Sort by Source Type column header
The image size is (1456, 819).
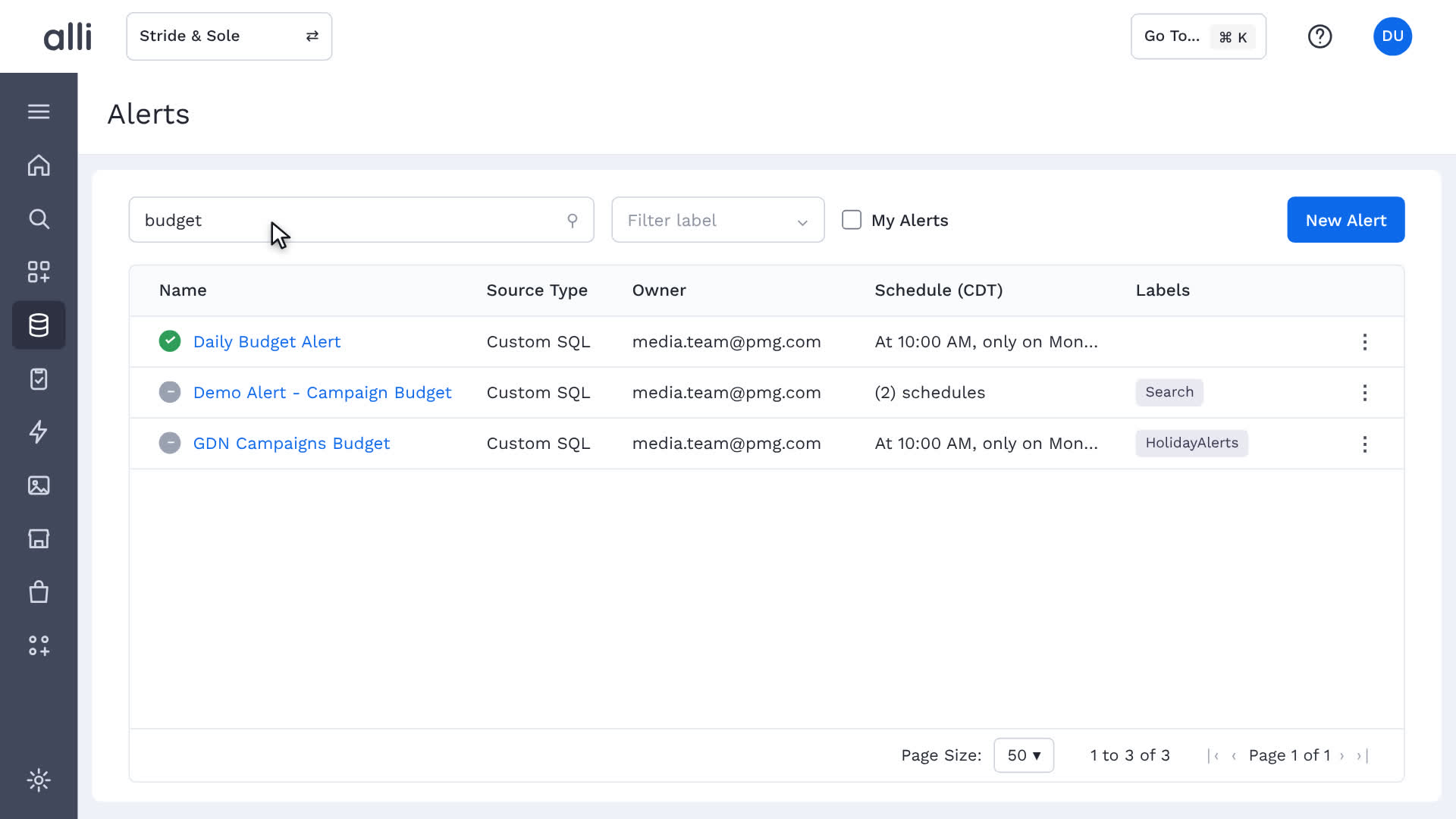537,290
